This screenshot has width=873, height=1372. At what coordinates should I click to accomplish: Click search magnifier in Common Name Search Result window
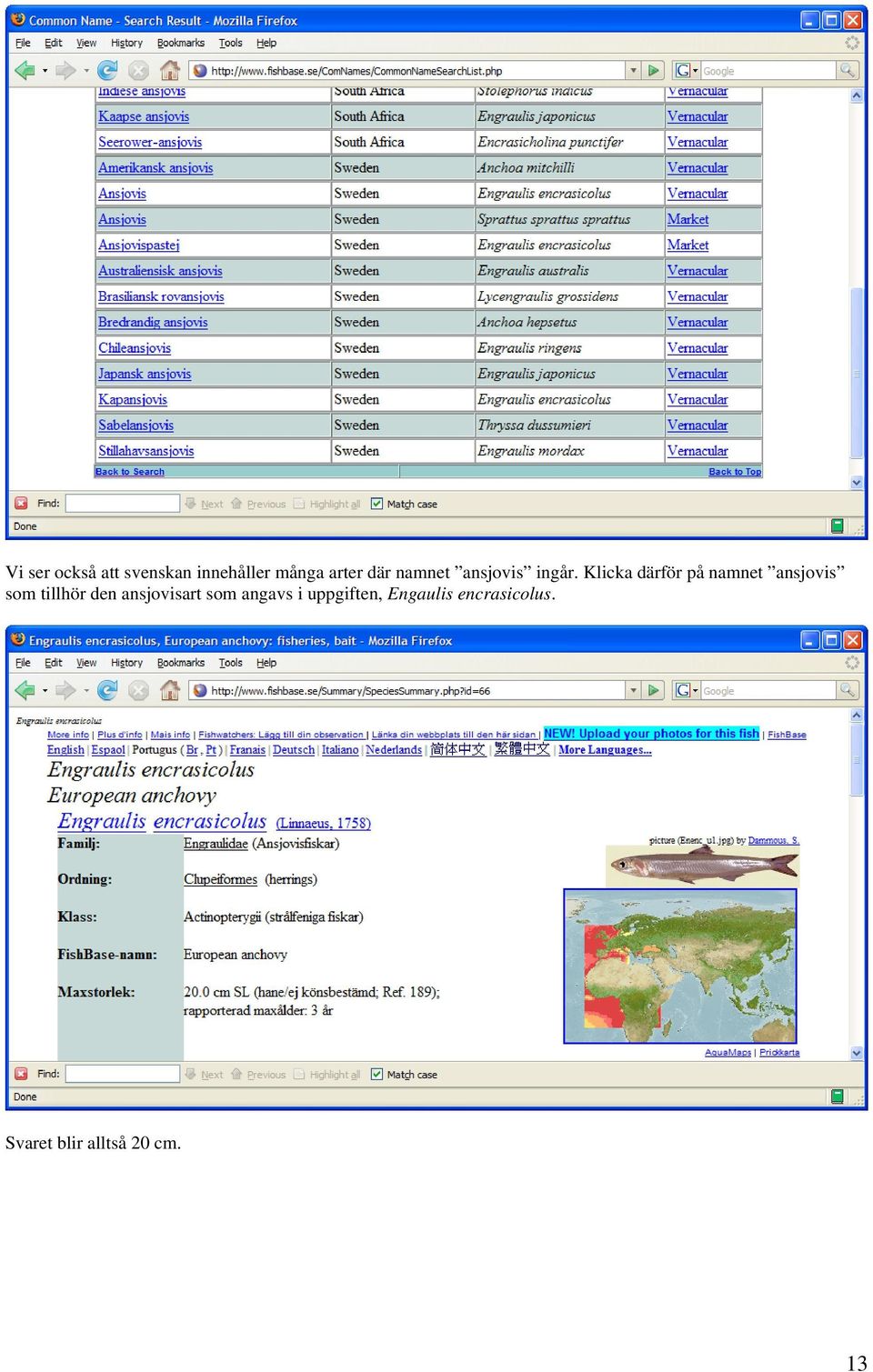[847, 70]
